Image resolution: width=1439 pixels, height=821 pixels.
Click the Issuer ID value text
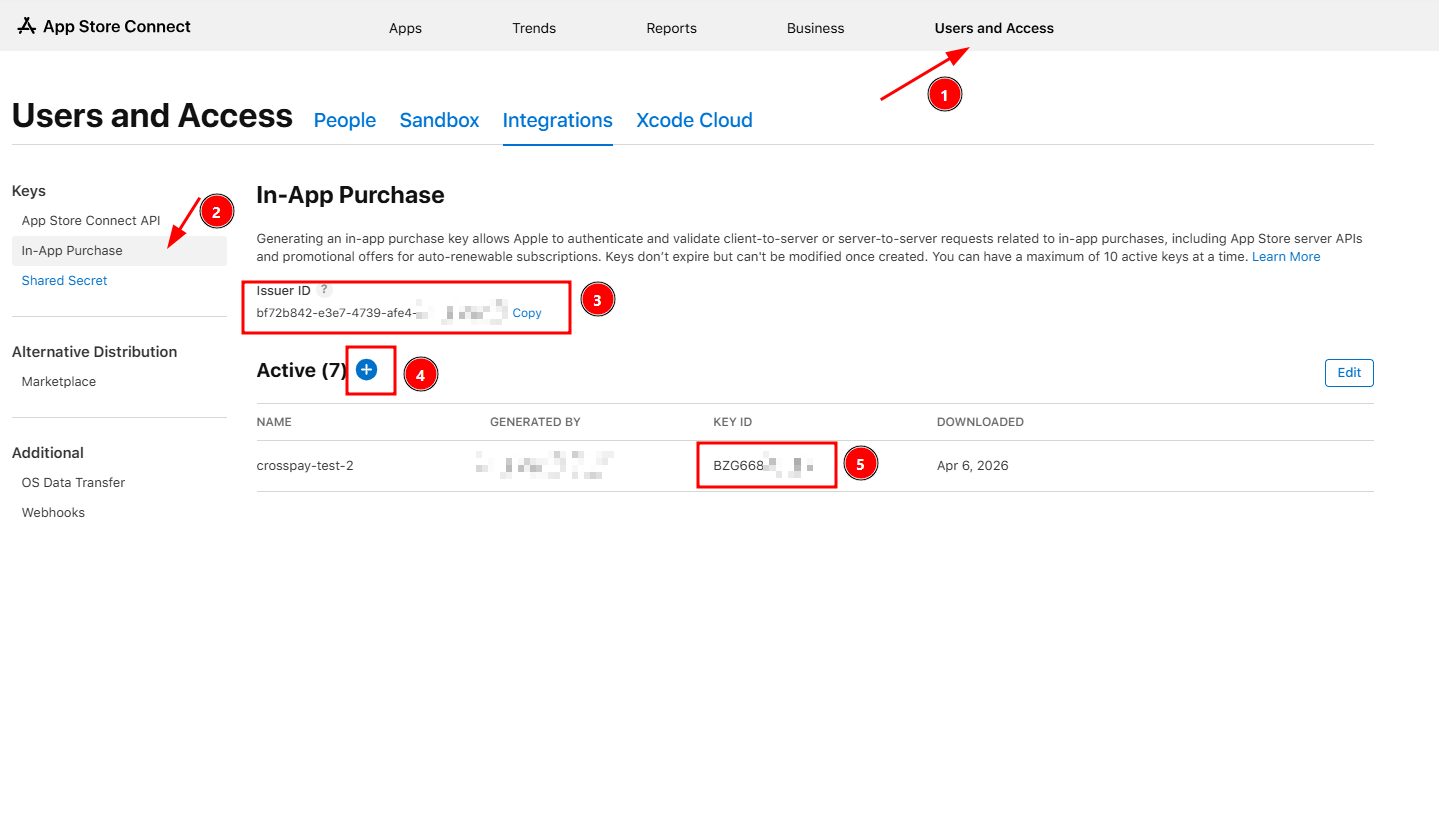382,313
